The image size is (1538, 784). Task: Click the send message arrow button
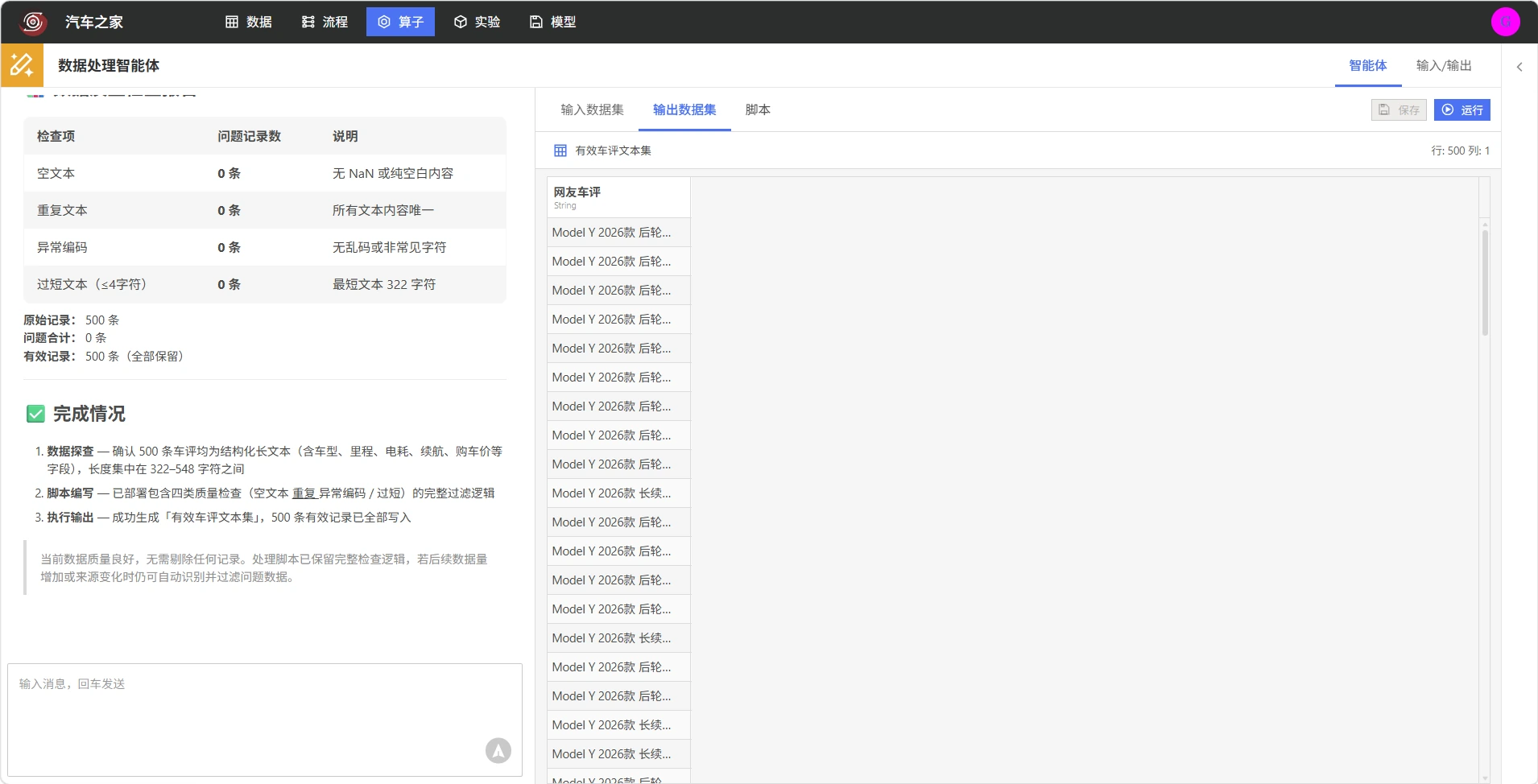point(498,750)
